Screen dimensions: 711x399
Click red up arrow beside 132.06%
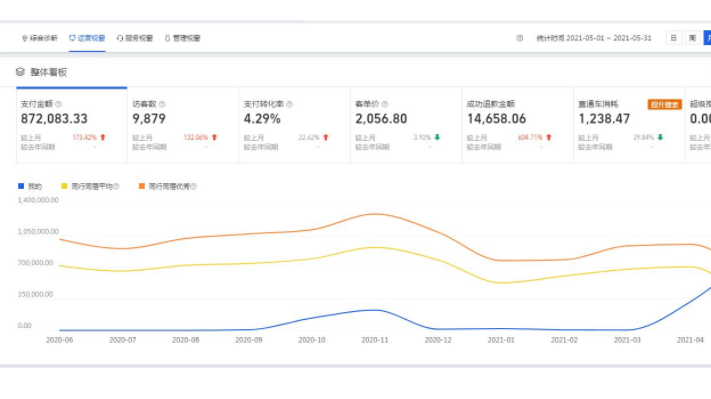[214, 137]
